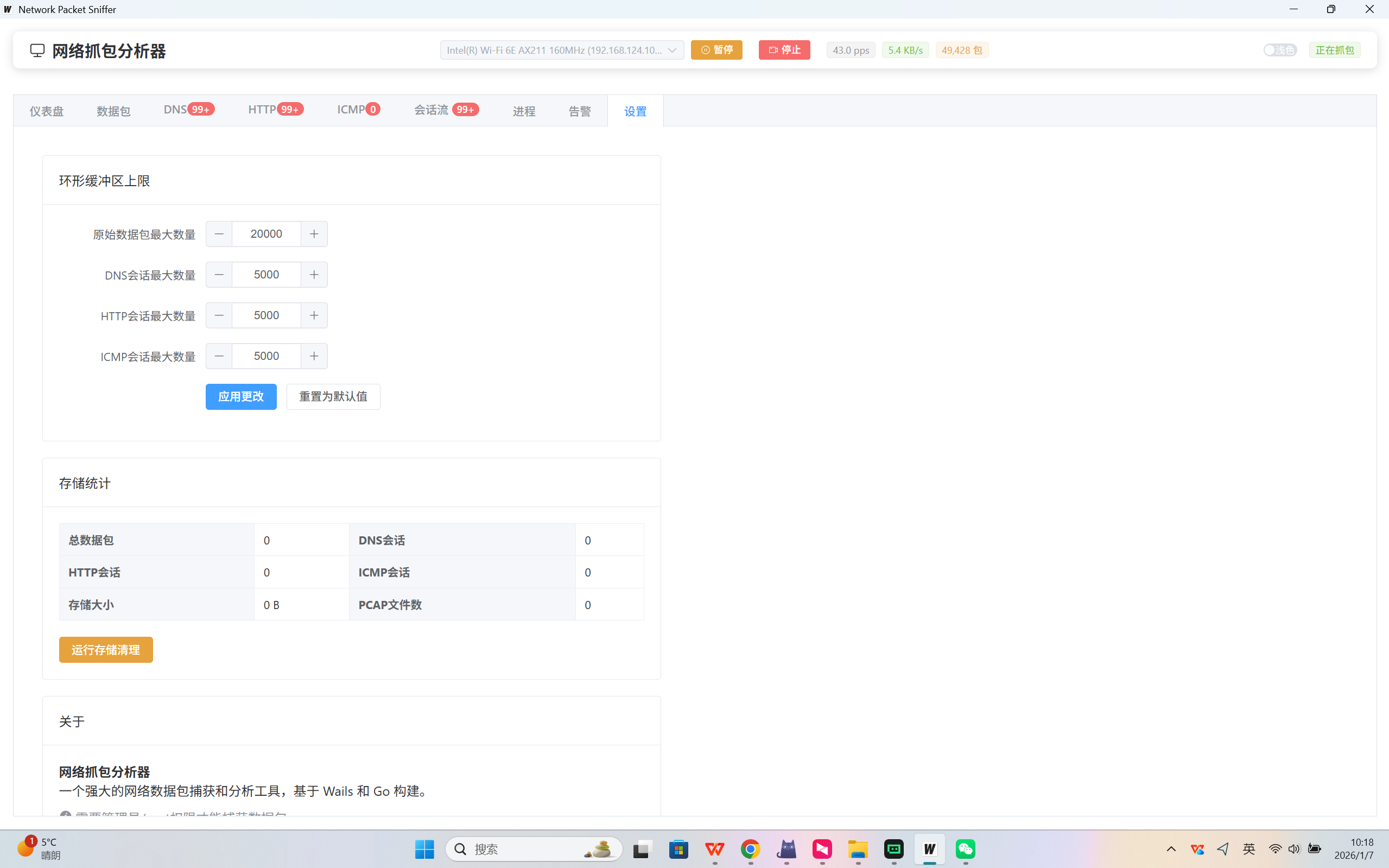1389x868 pixels.
Task: Open File Explorer from the taskbar
Action: [858, 849]
